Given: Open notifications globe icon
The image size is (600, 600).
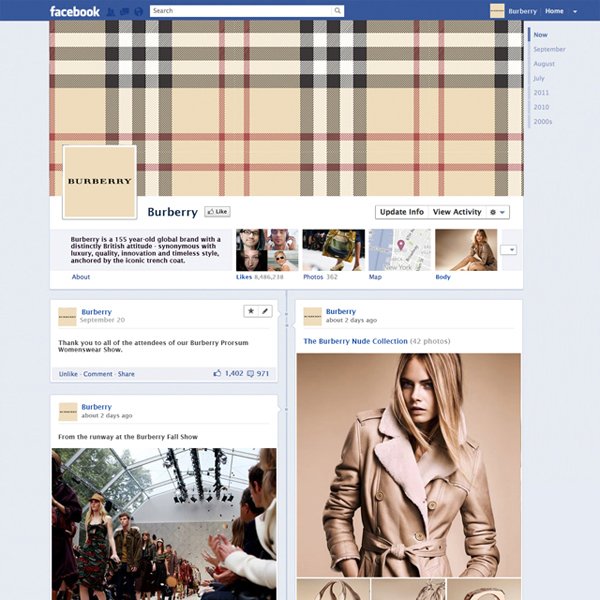Looking at the screenshot, I should coord(139,12).
